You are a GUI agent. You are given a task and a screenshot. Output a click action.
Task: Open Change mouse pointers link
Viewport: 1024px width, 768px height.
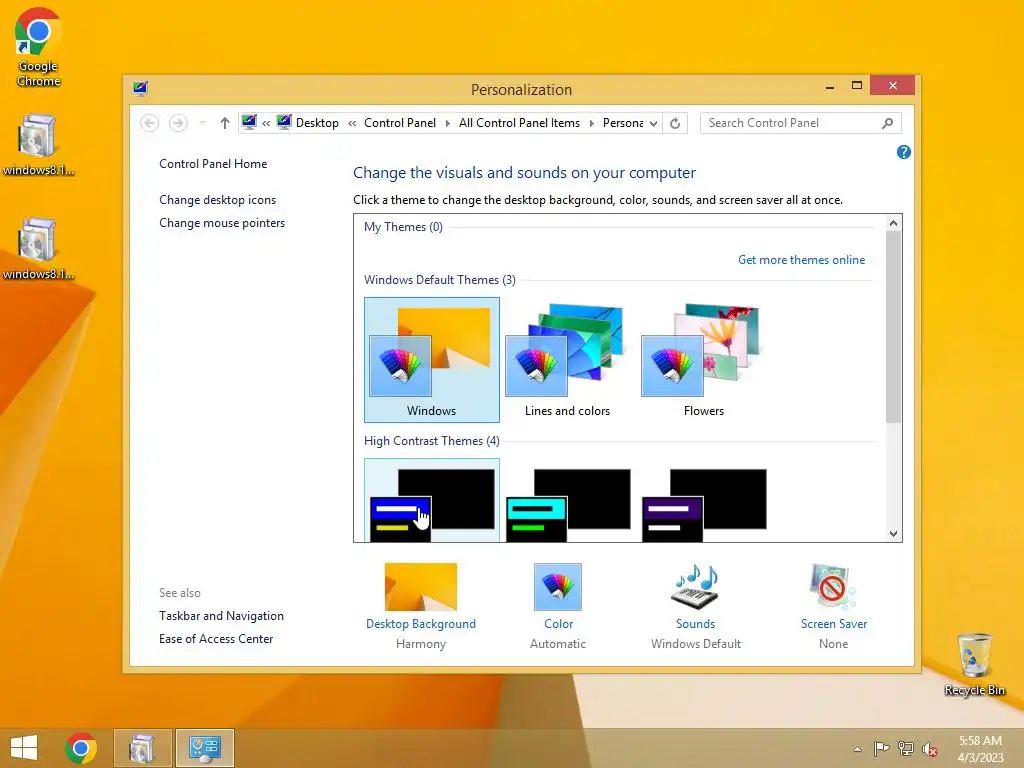pyautogui.click(x=222, y=223)
